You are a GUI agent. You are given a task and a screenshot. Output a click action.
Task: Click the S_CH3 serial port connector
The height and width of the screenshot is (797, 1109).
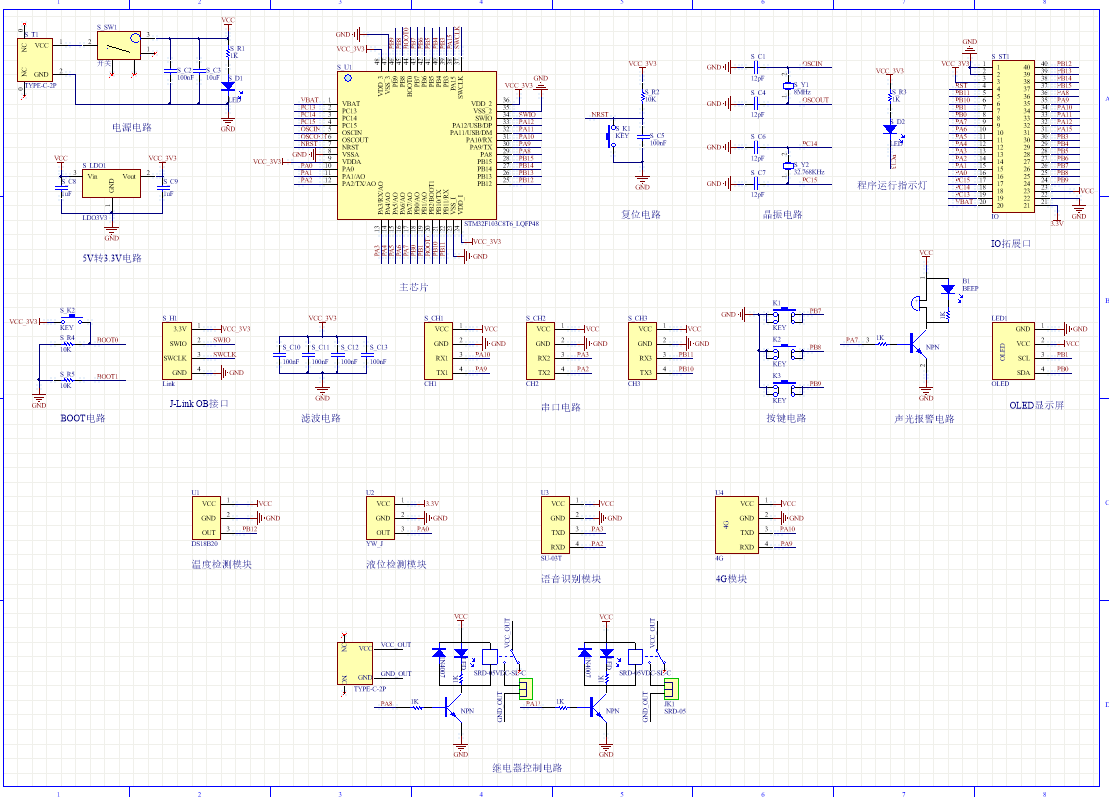tap(642, 351)
